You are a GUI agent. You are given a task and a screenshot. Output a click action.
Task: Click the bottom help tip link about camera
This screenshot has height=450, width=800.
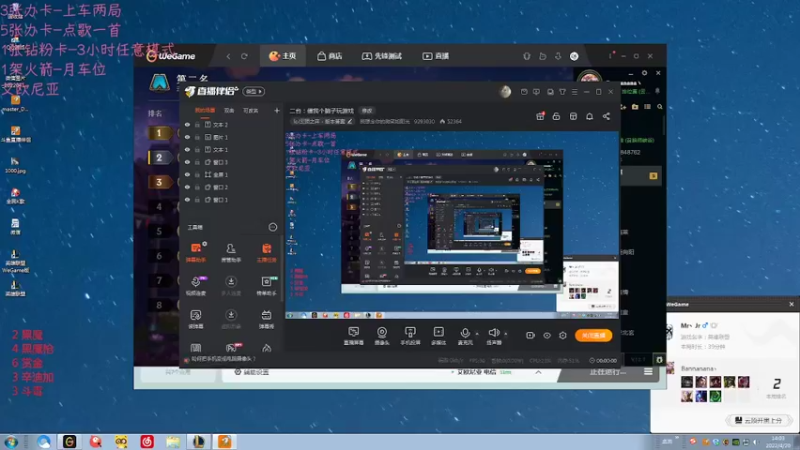pos(223,359)
